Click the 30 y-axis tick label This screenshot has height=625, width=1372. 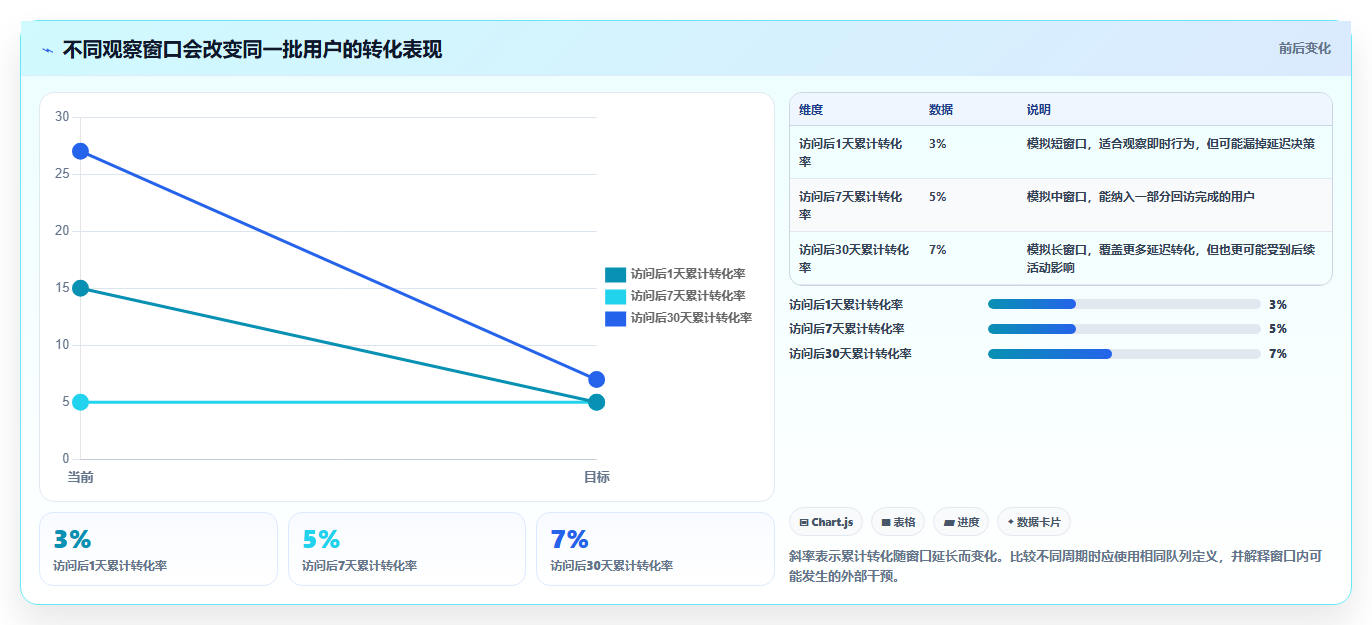coord(62,117)
